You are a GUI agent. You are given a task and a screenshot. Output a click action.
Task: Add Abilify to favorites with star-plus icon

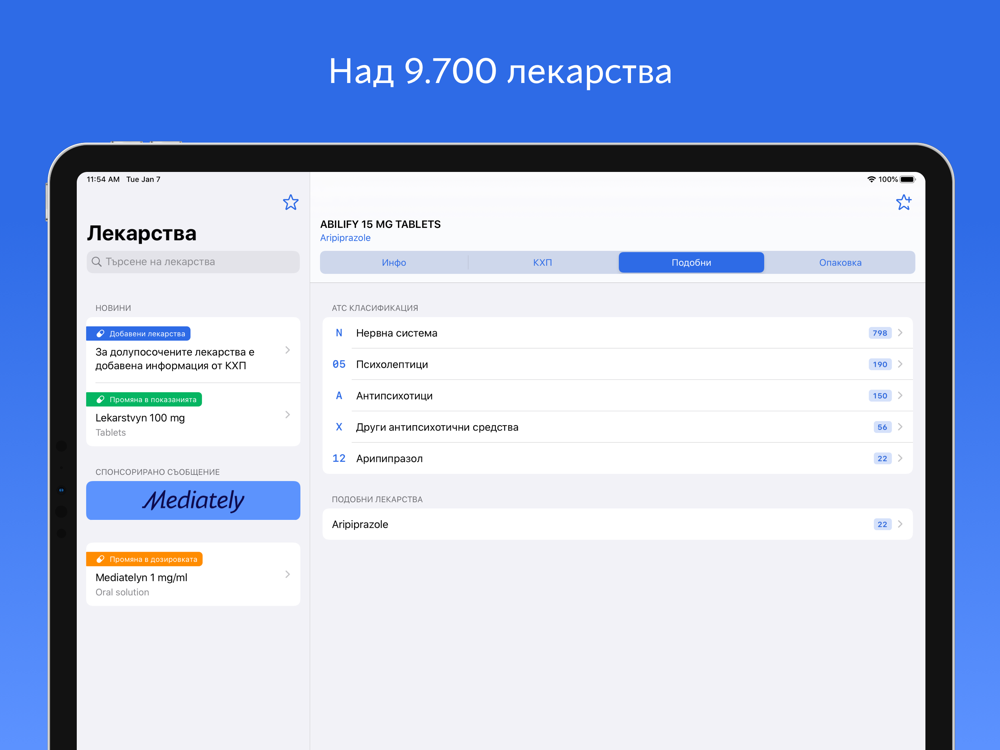point(904,202)
